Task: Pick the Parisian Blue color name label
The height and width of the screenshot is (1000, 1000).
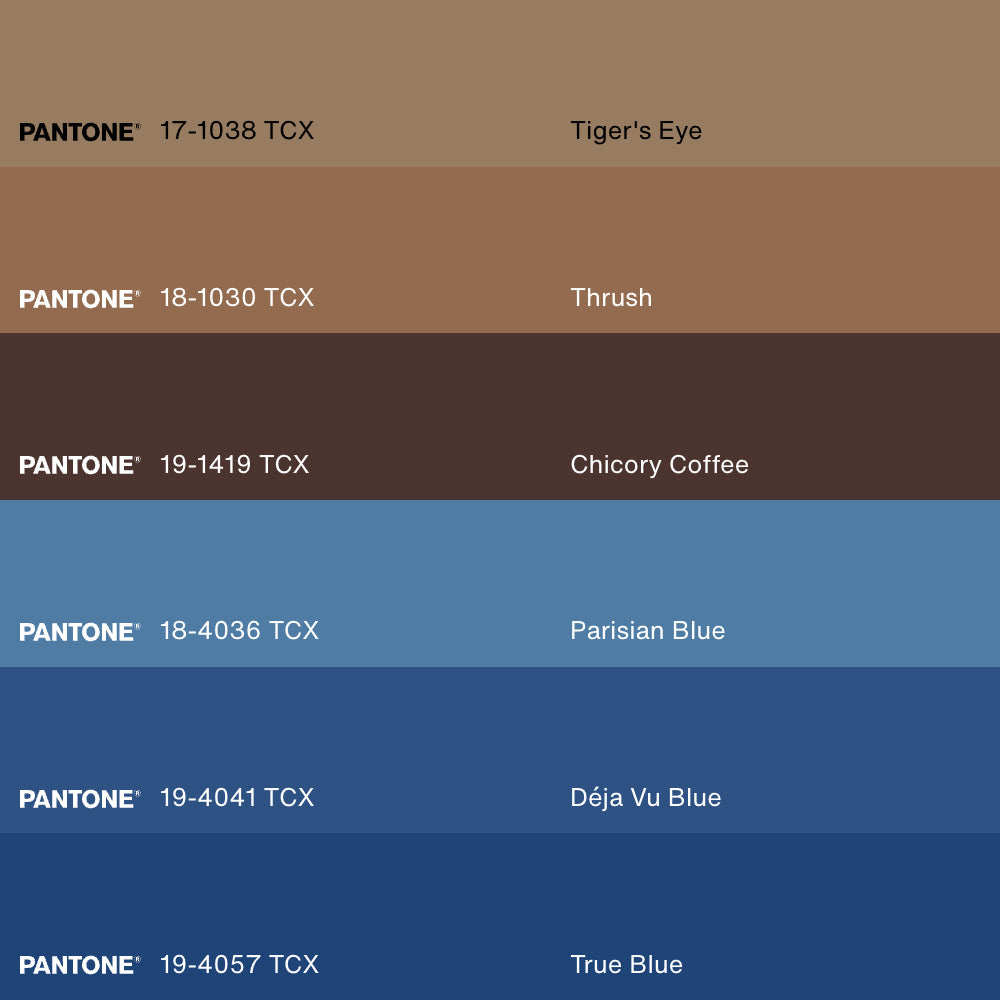Action: pos(647,631)
